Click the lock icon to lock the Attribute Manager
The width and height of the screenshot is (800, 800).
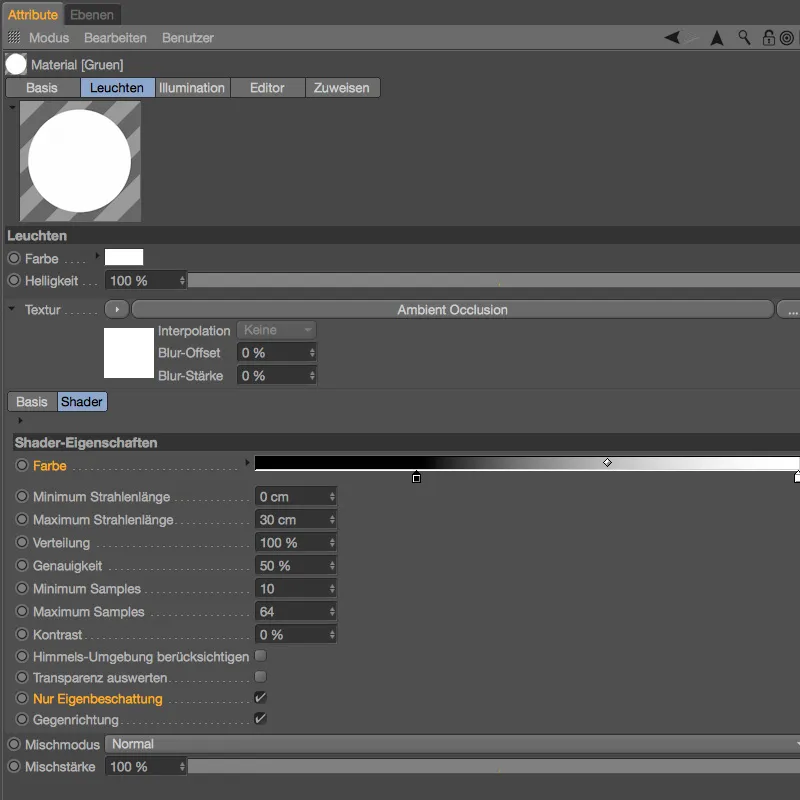click(x=768, y=37)
